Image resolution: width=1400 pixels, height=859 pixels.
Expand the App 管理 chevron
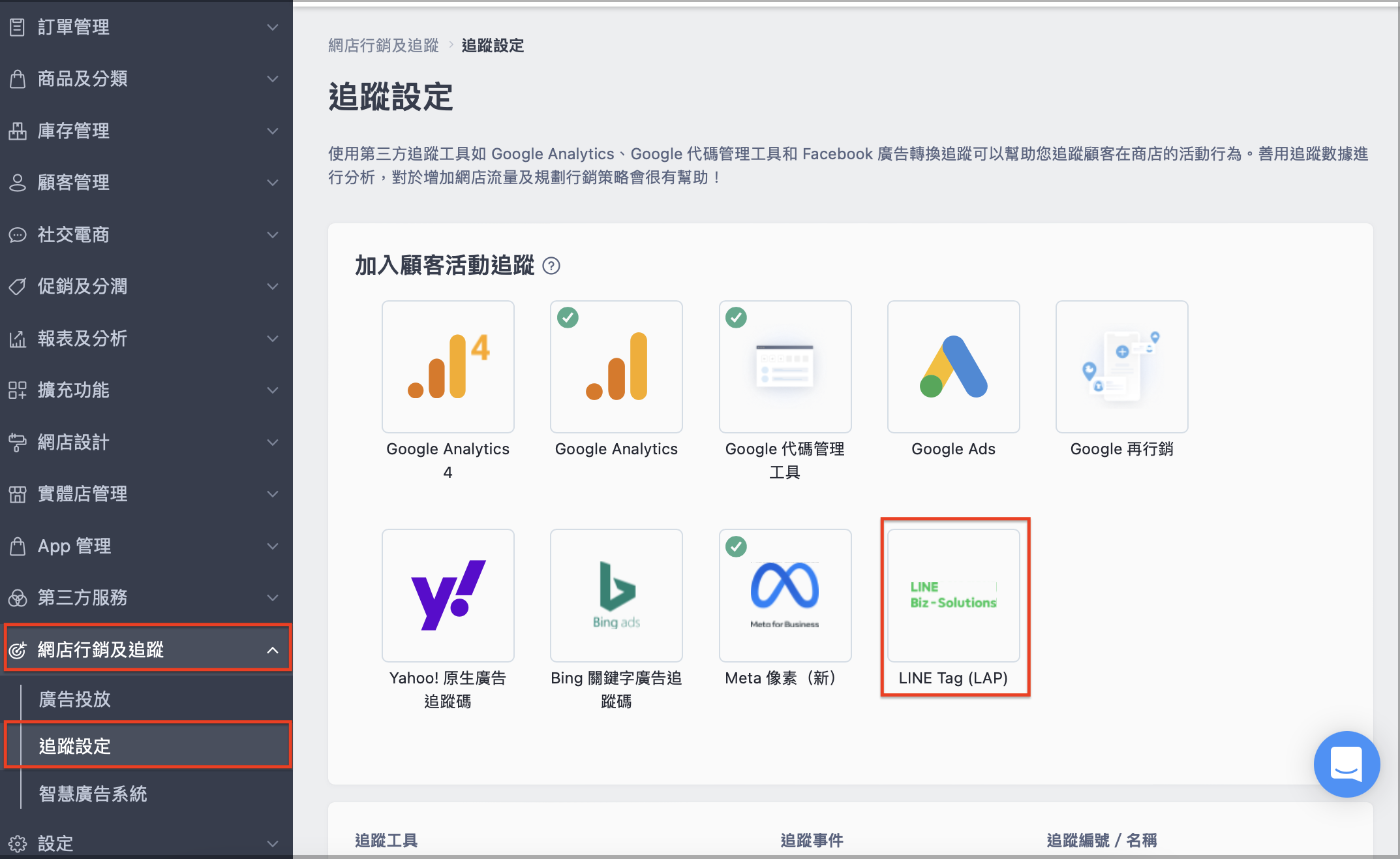(273, 546)
